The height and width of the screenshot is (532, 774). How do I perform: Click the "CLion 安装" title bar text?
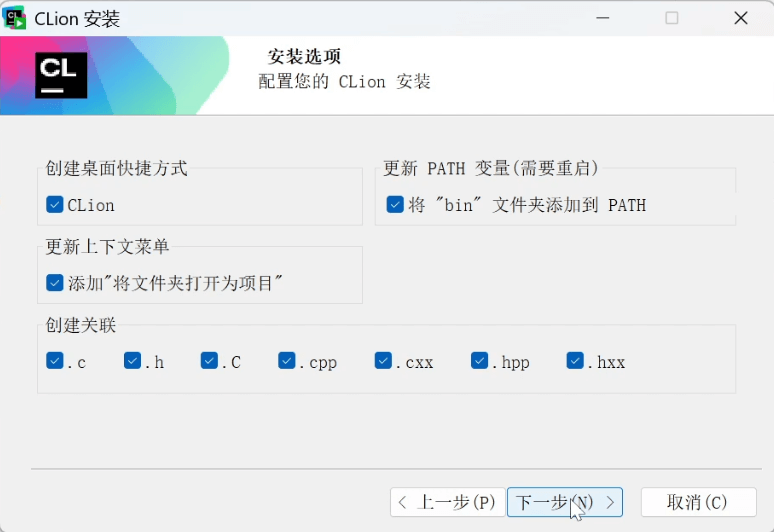click(x=77, y=18)
